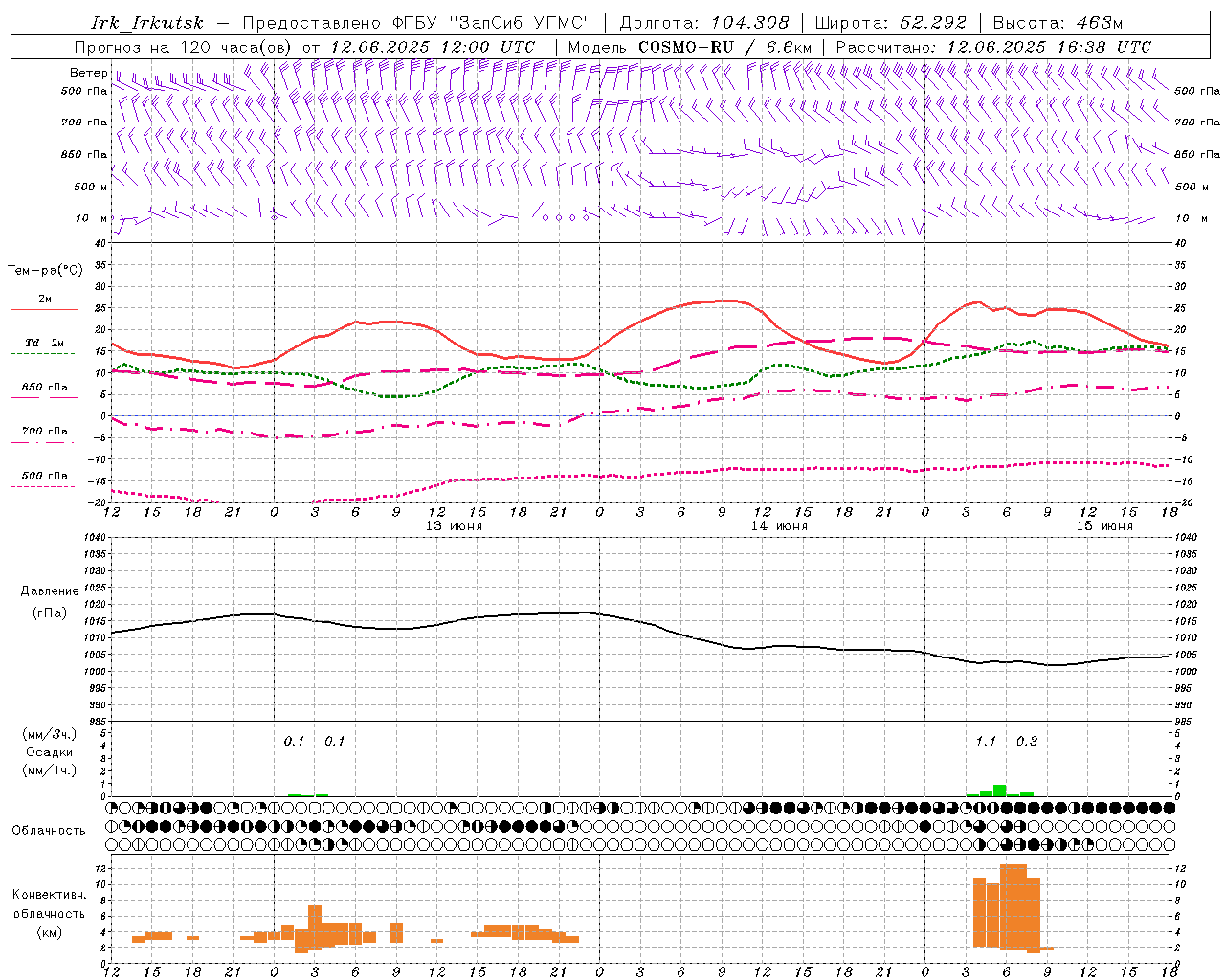Click the "Давление" pressure panel label
Screen dimensions: 1225x980
[50, 591]
